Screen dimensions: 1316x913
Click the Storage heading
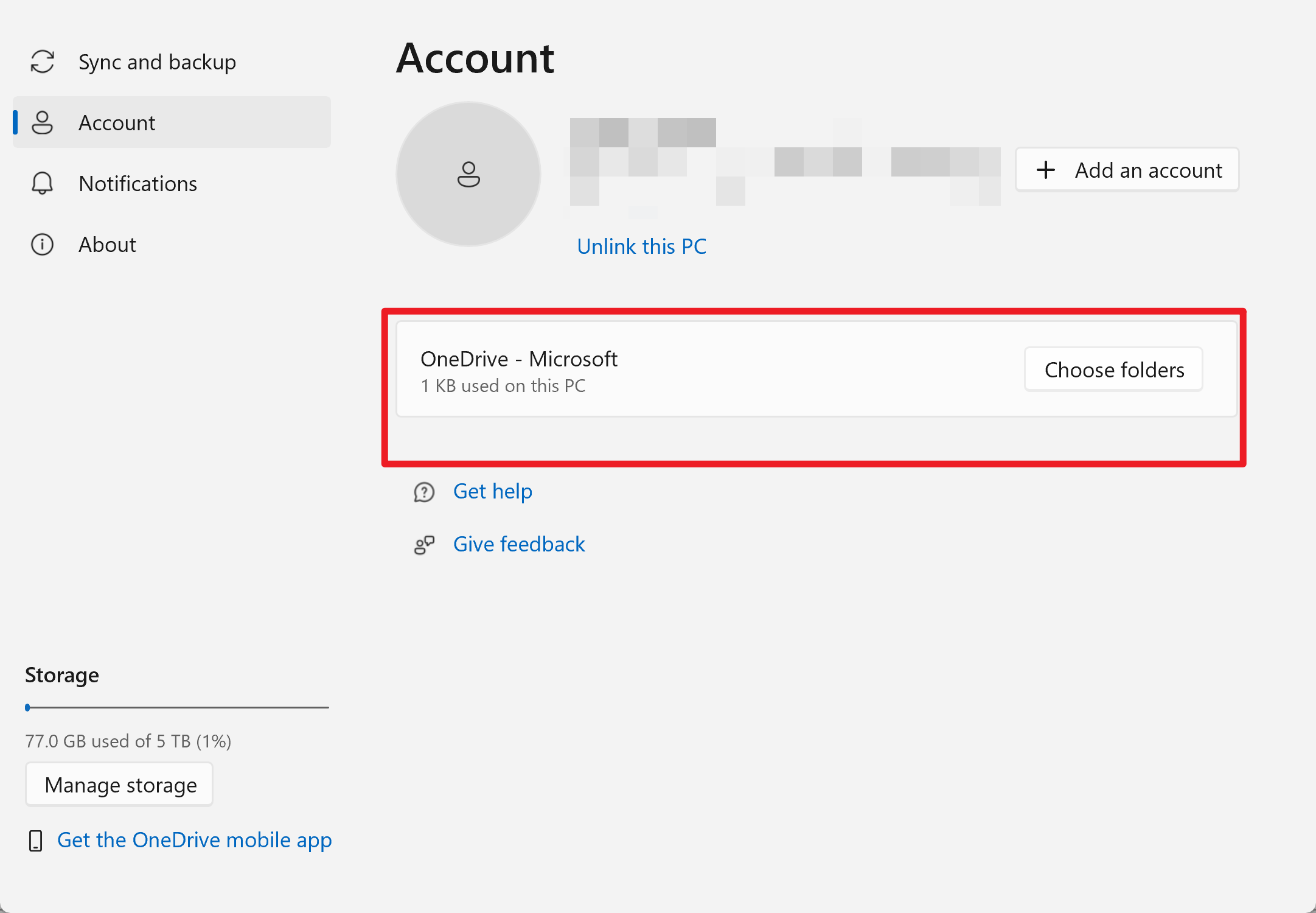click(62, 675)
